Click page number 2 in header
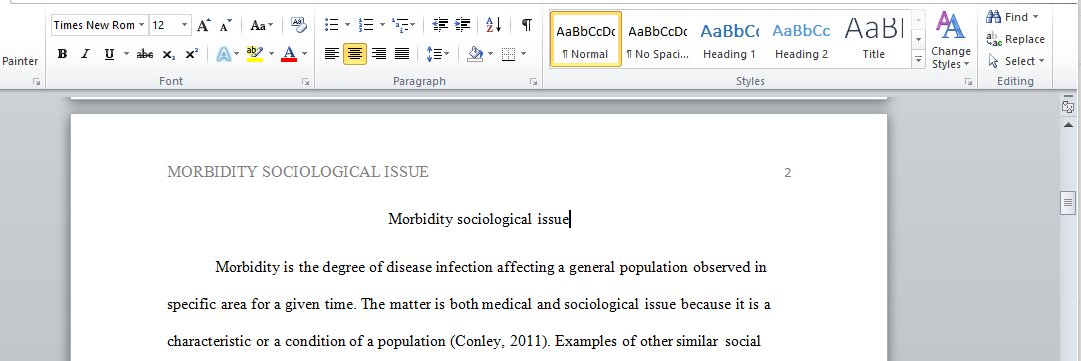The image size is (1081, 361). pos(787,173)
